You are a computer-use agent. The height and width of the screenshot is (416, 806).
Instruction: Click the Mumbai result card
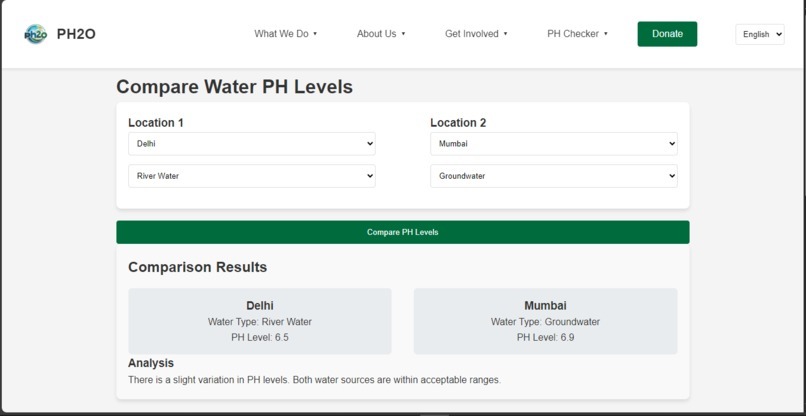545,321
